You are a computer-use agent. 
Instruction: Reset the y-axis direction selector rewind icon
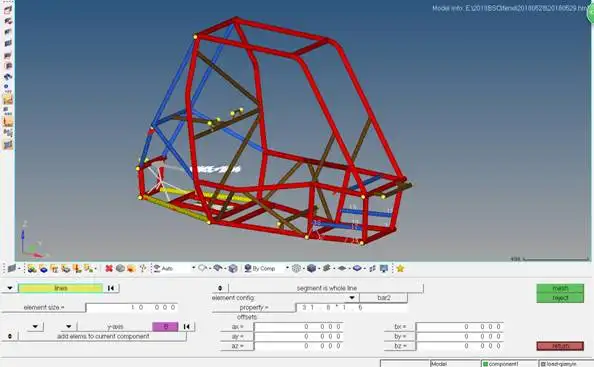[x=186, y=326]
